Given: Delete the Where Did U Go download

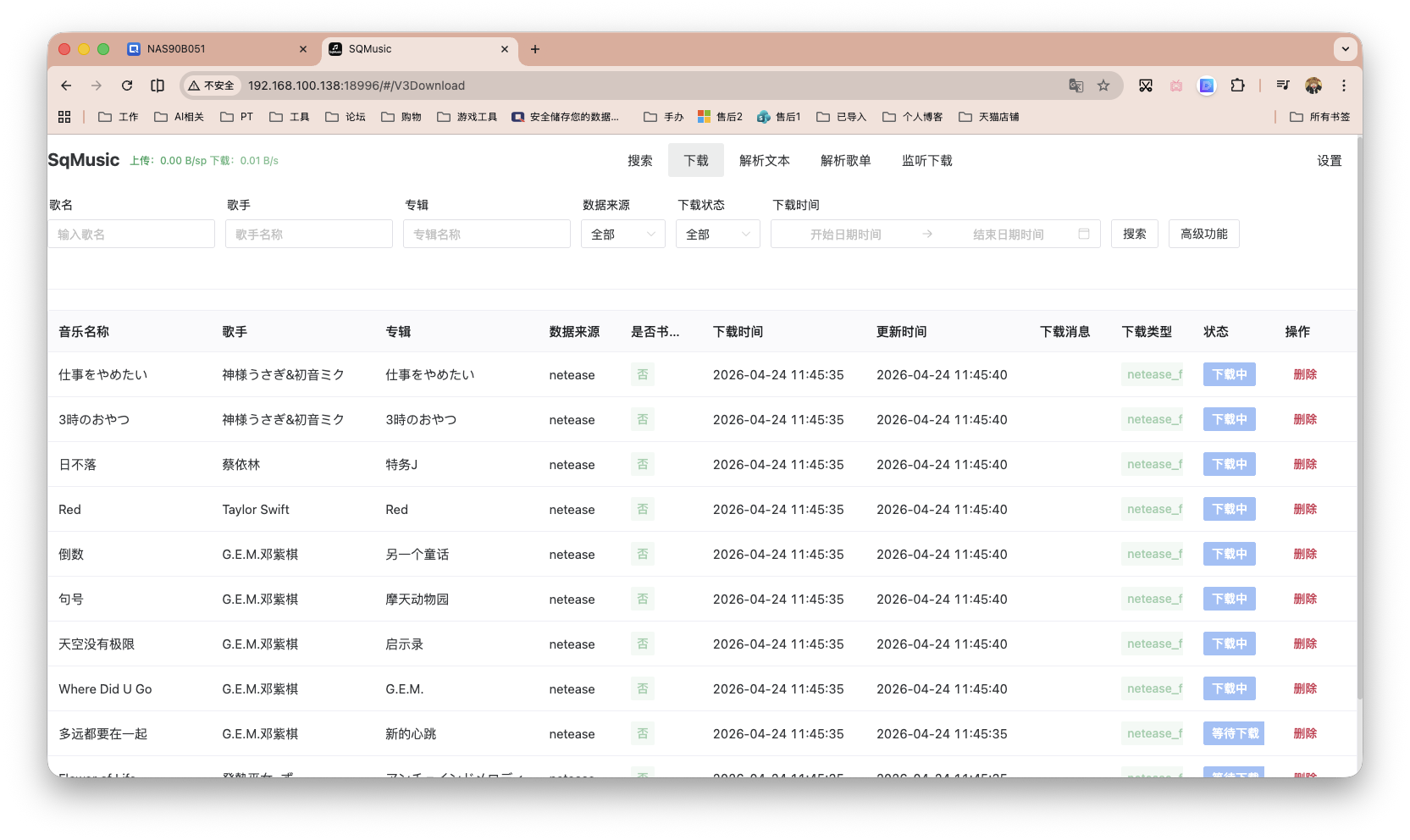Looking at the screenshot, I should click(x=1304, y=688).
